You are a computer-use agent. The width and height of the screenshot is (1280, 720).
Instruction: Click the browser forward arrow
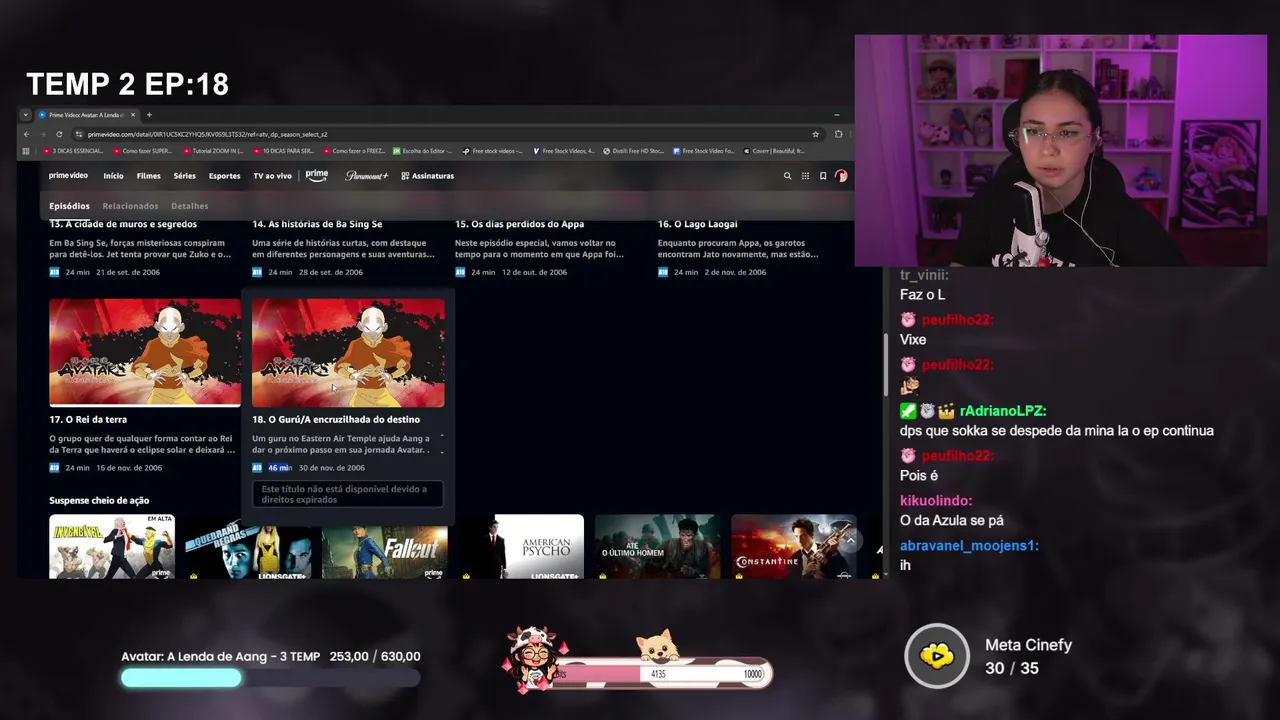click(x=43, y=134)
